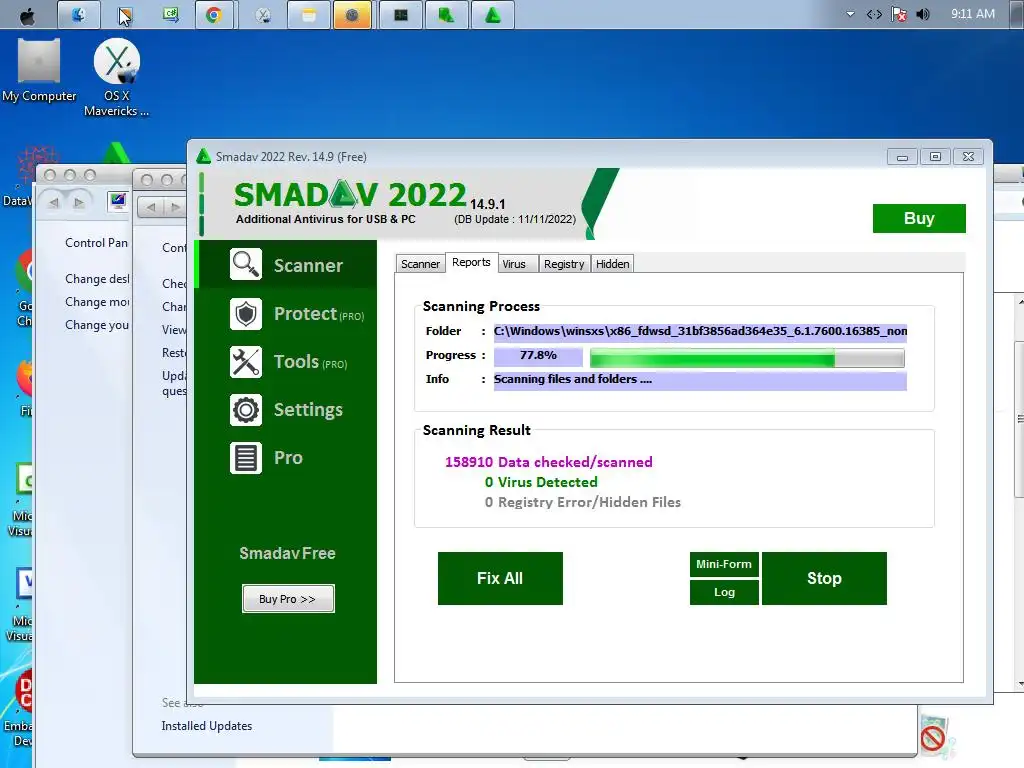Click the Buy Pro >> button
Image resolution: width=1024 pixels, height=768 pixels.
288,599
